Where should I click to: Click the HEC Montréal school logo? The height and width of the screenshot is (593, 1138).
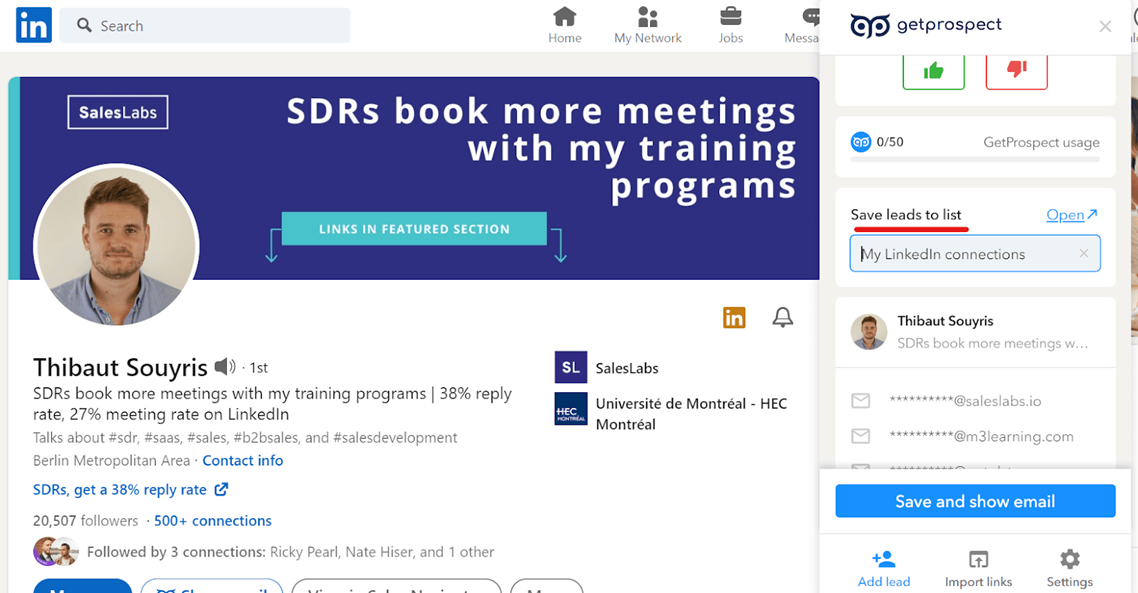click(x=570, y=409)
